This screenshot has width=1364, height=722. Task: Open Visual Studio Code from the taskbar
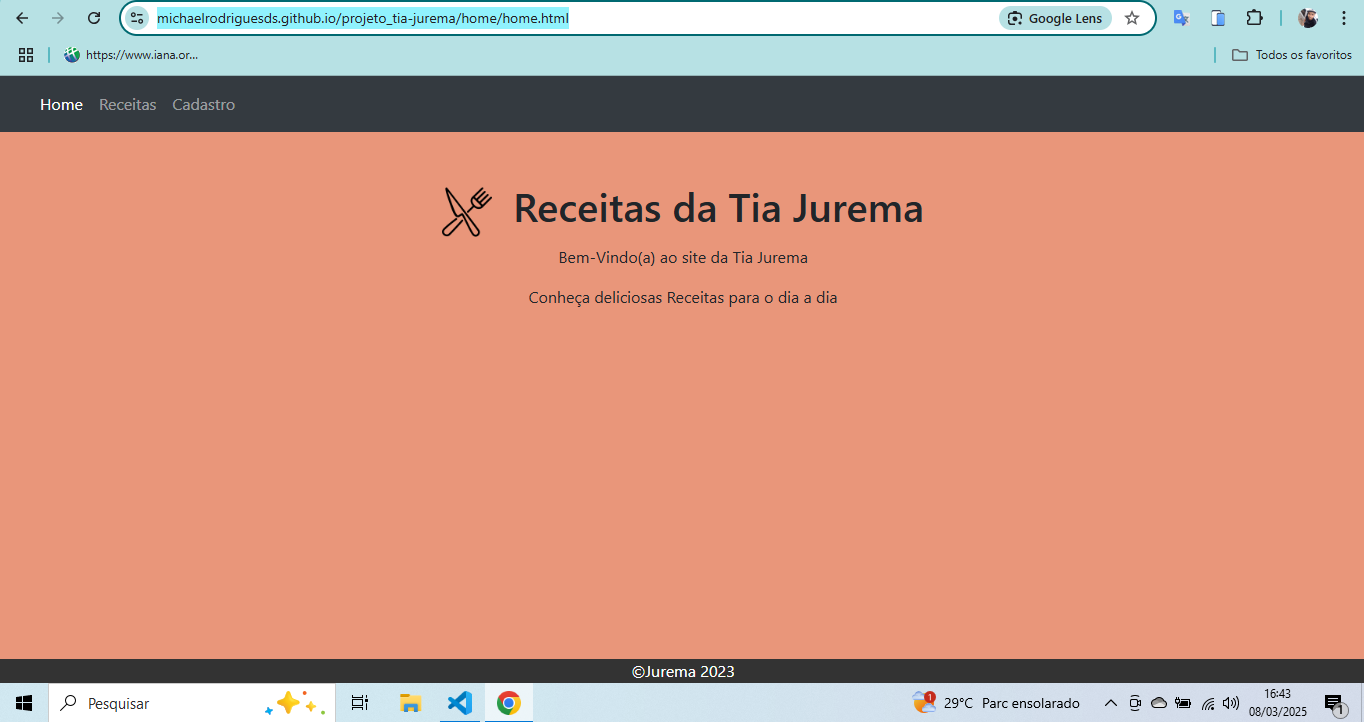tap(459, 703)
